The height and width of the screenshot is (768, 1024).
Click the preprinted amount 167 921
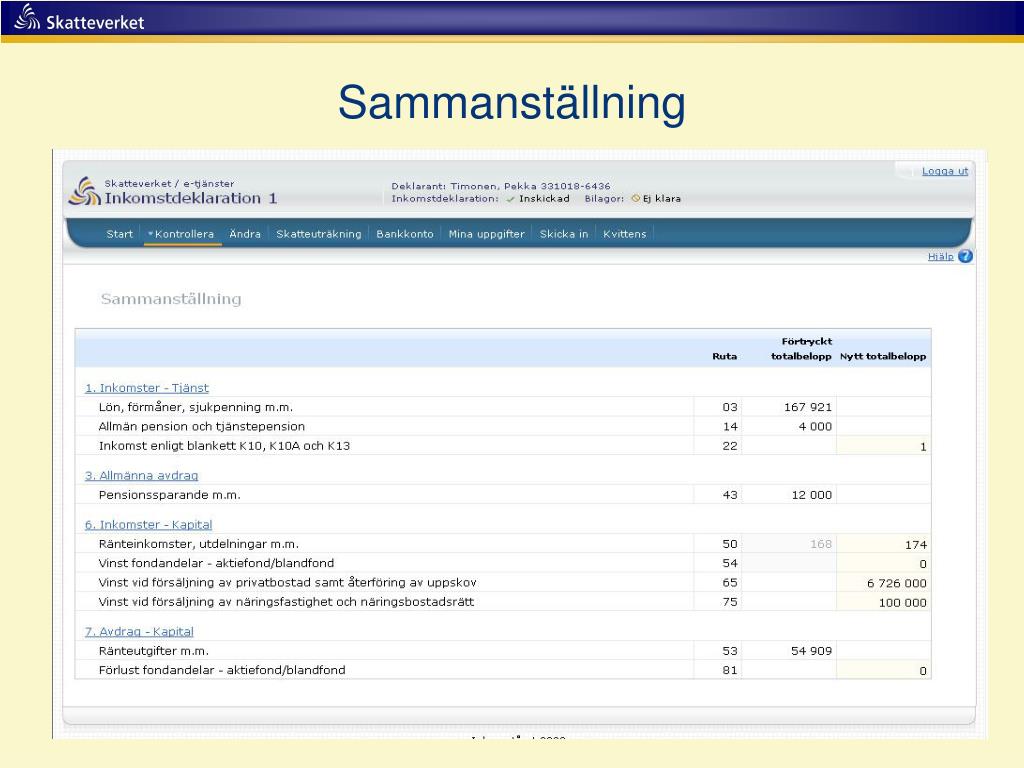[x=808, y=408]
